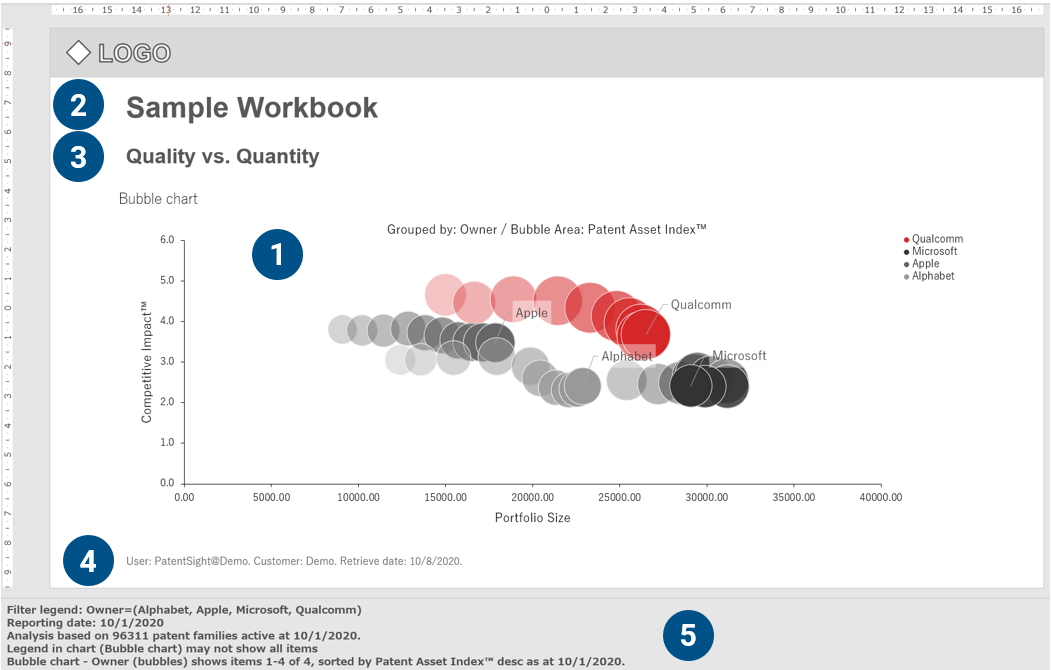Click the 'Portfolio Size' horizontal axis title
This screenshot has height=670, width=1051.
tap(533, 517)
